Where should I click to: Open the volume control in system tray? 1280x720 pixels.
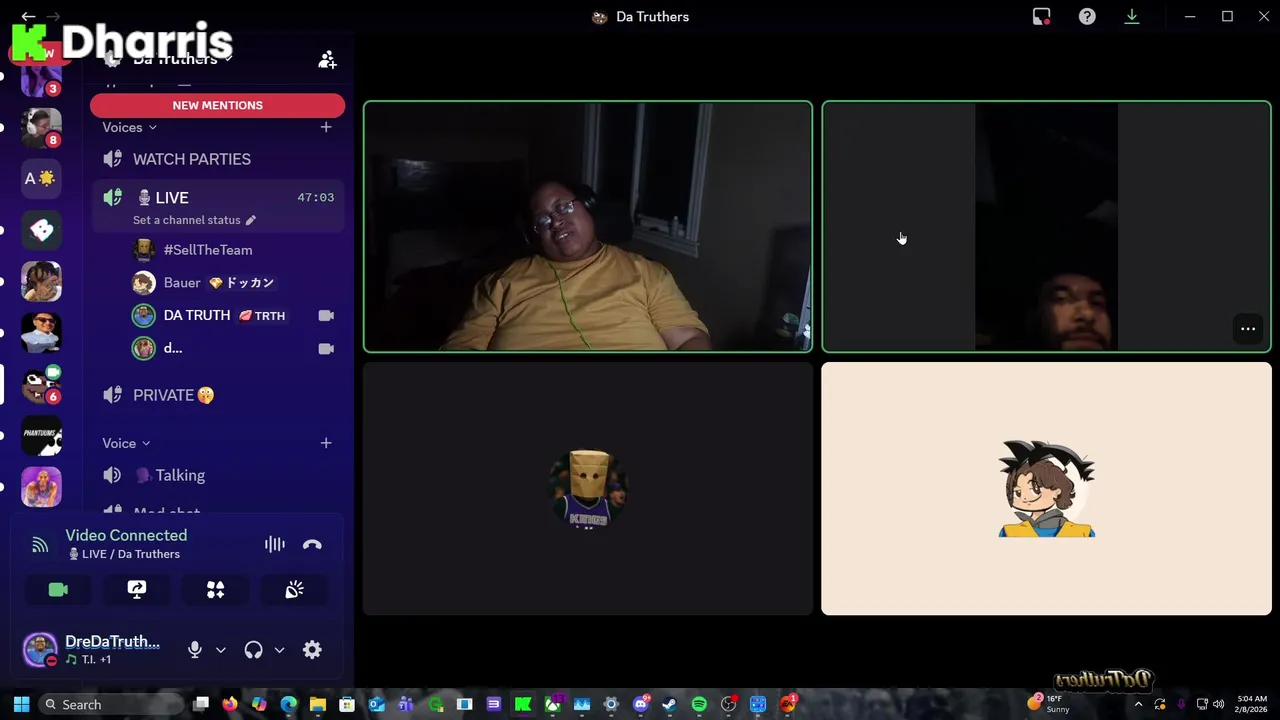(x=1218, y=704)
